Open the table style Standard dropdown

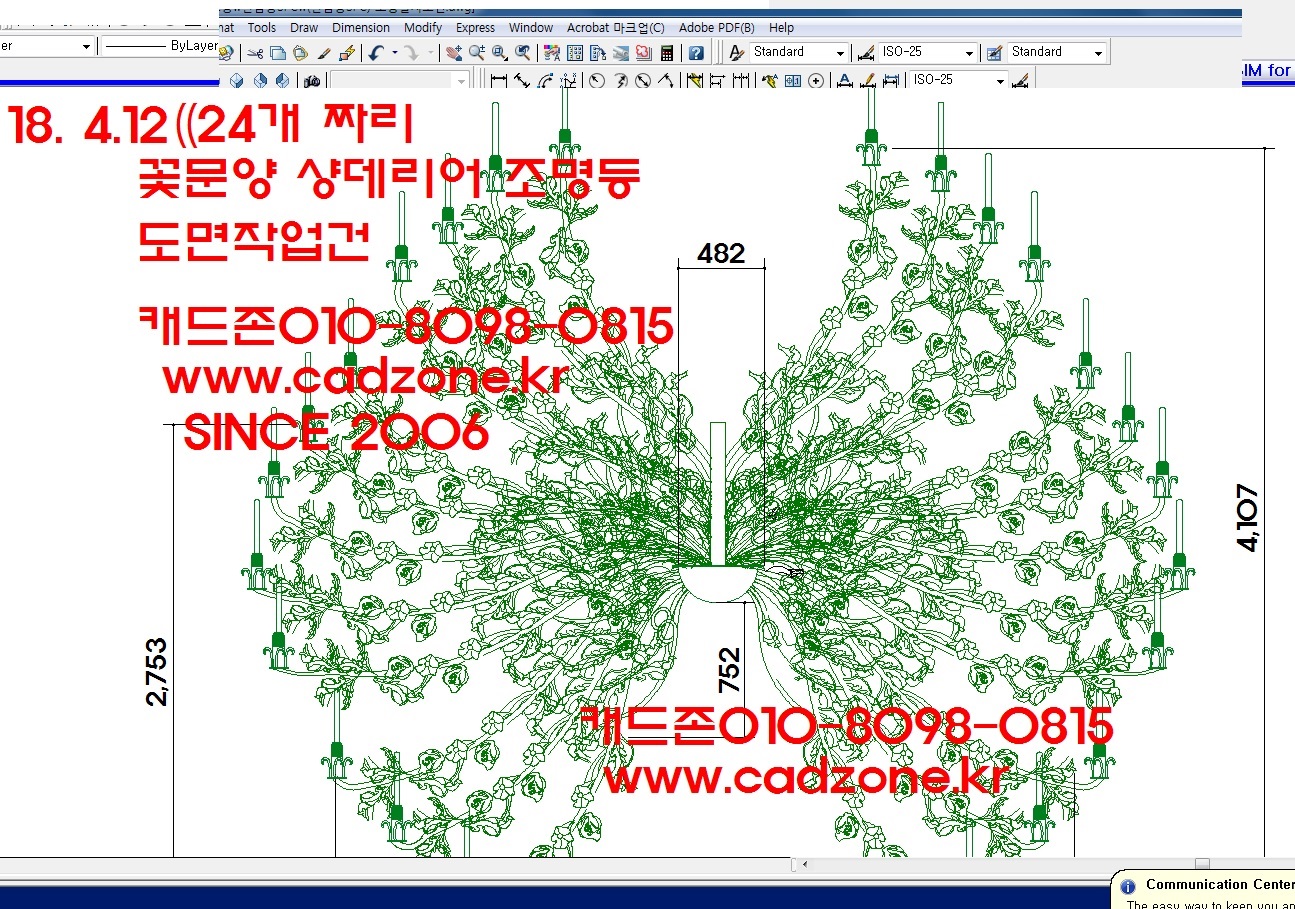pos(1057,52)
